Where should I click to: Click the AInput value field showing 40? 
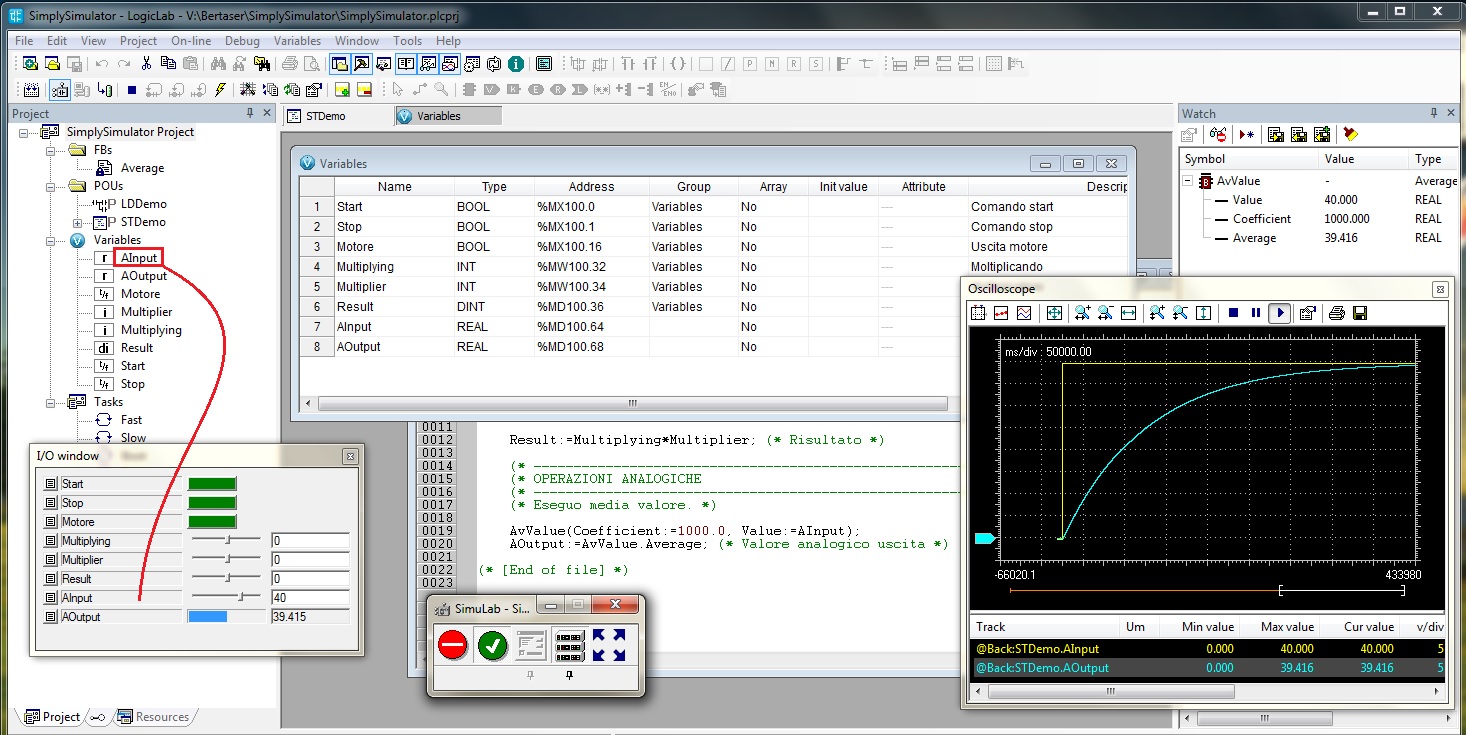(x=309, y=598)
